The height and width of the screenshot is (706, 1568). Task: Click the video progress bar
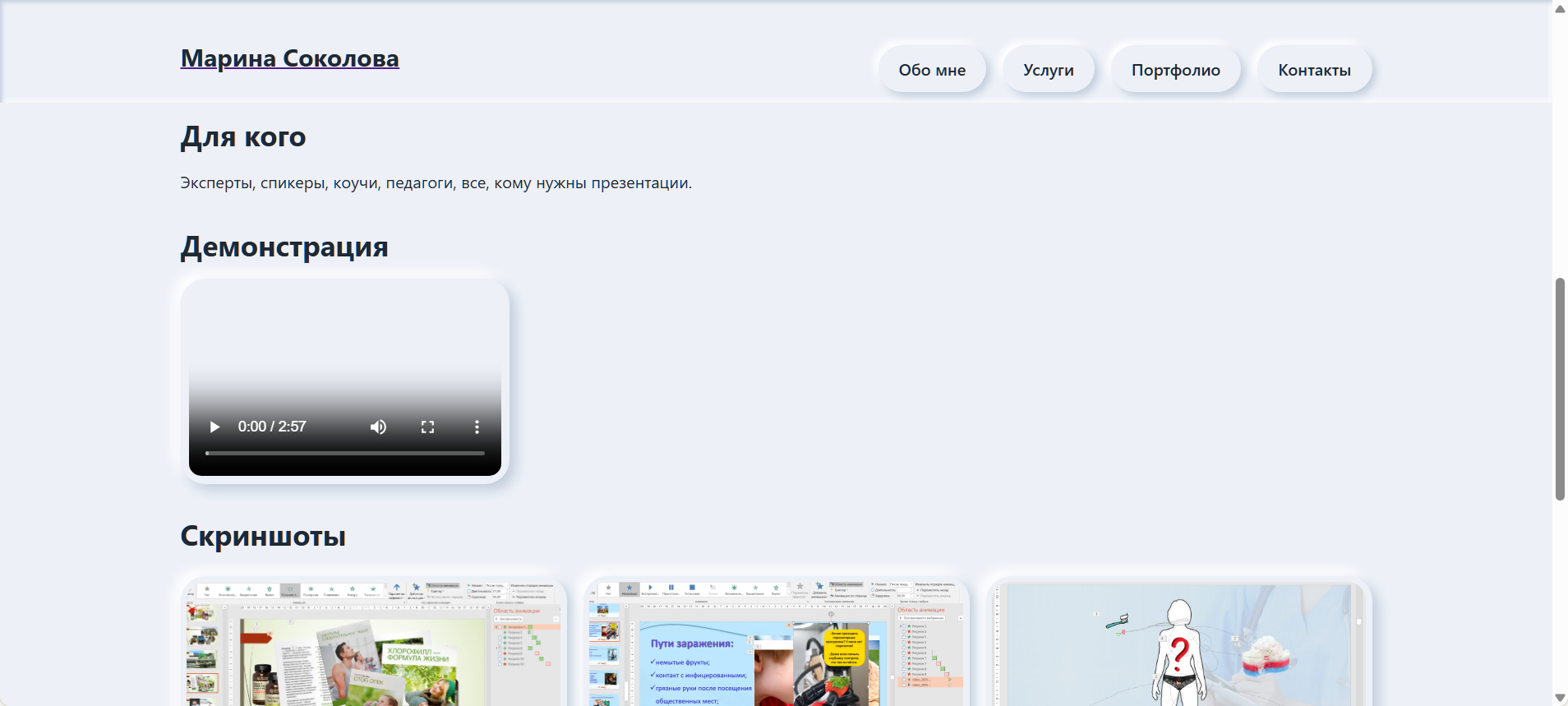coord(345,453)
